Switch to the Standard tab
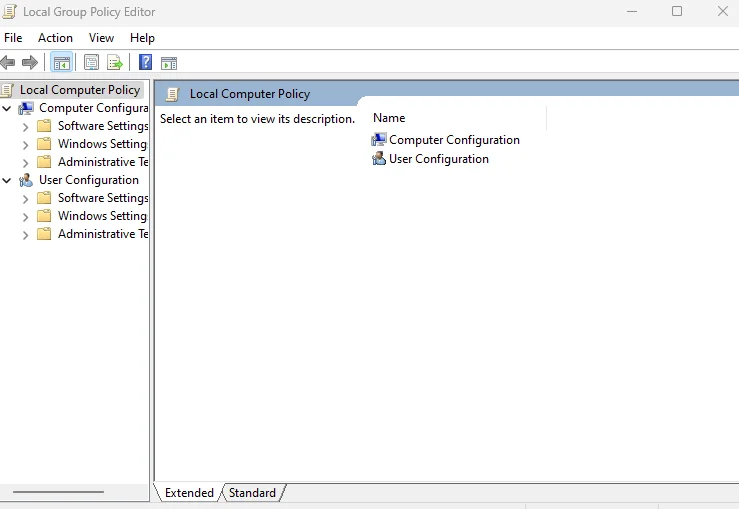The height and width of the screenshot is (509, 739). click(x=252, y=493)
